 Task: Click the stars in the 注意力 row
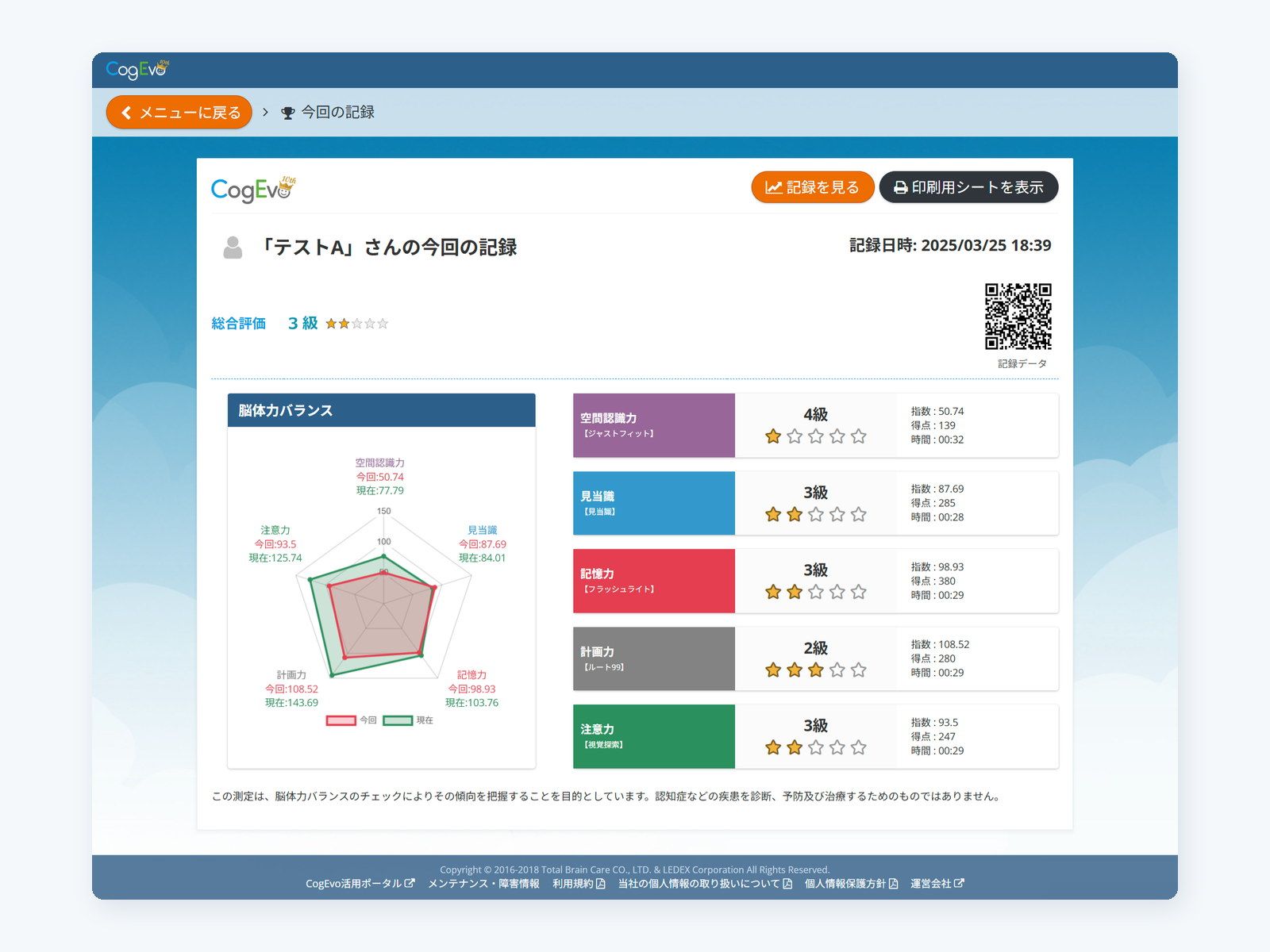815,747
